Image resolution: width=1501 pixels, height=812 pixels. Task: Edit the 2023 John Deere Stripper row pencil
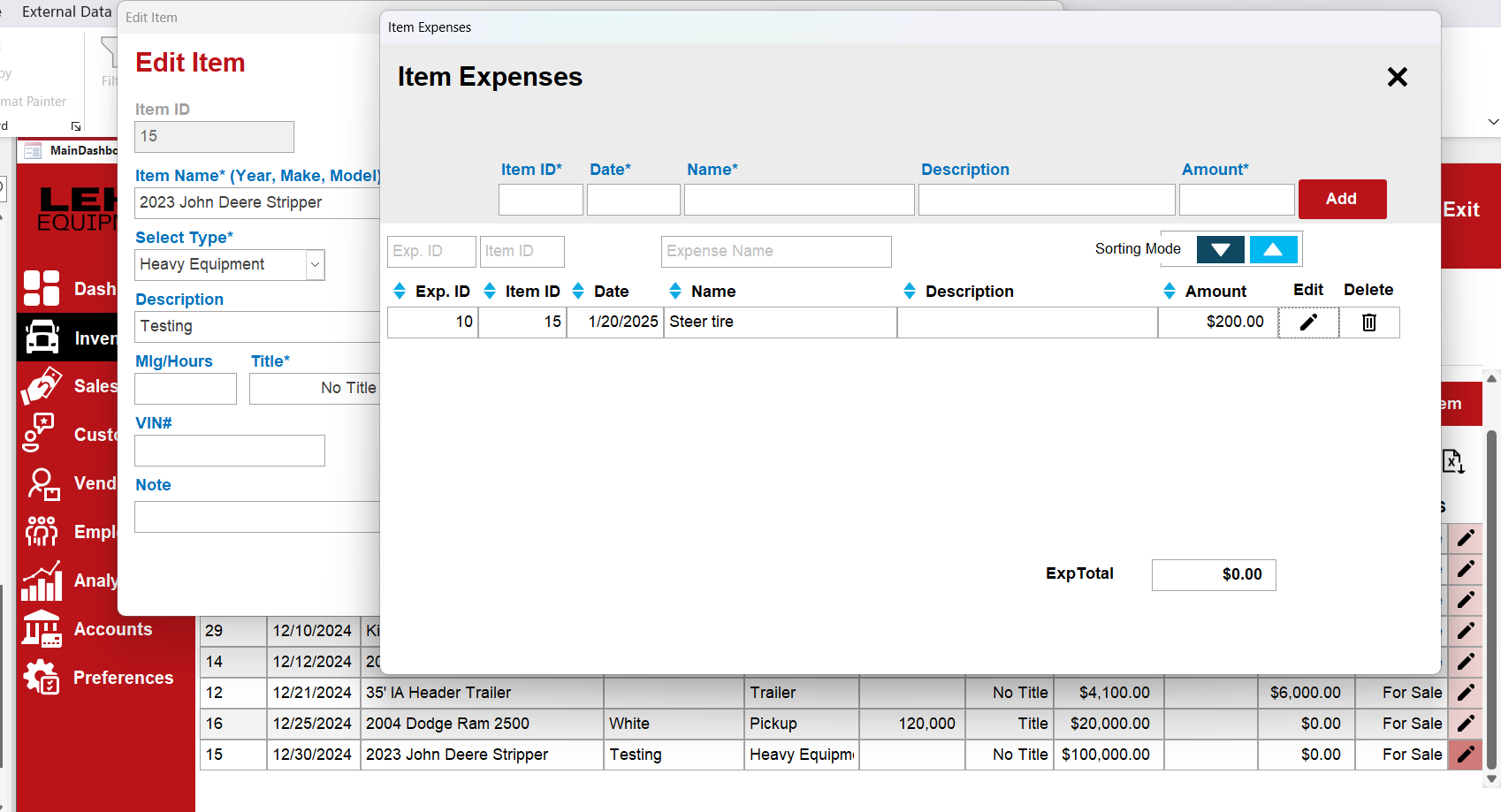click(x=1466, y=755)
